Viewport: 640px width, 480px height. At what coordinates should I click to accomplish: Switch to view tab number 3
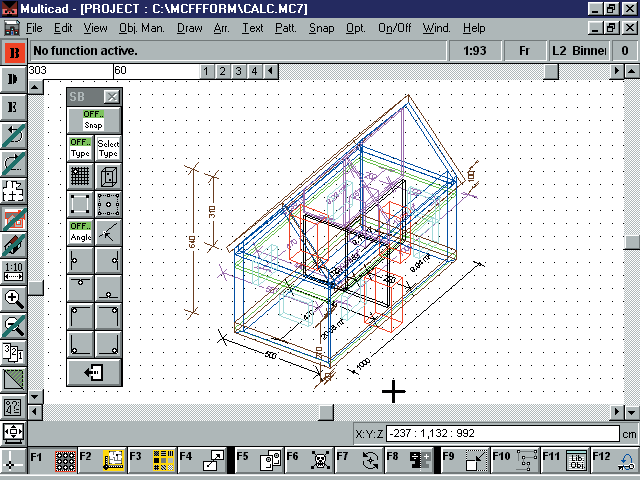click(239, 71)
